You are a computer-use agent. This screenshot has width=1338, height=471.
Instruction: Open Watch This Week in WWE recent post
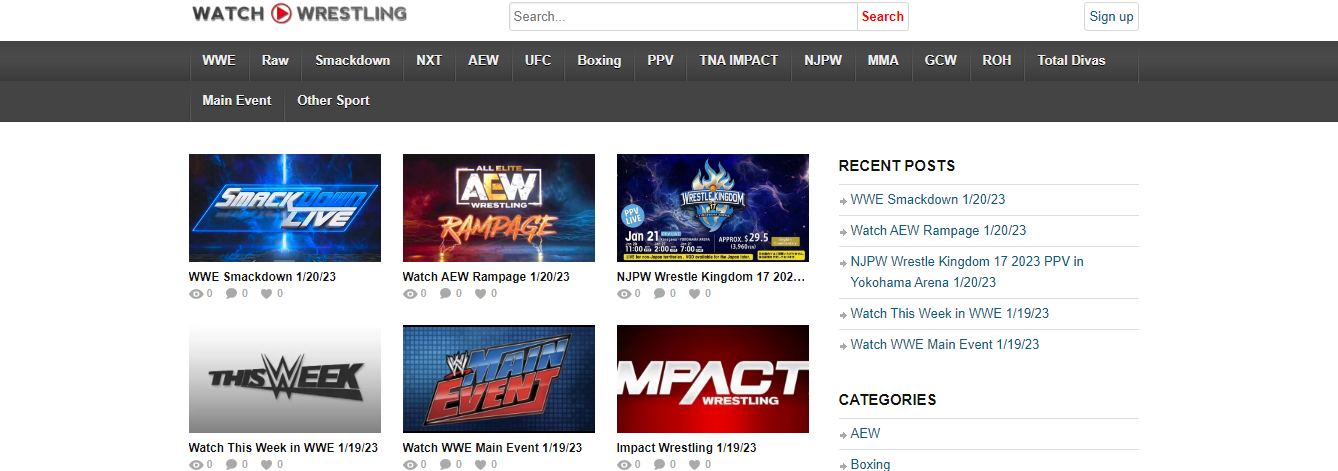[950, 314]
